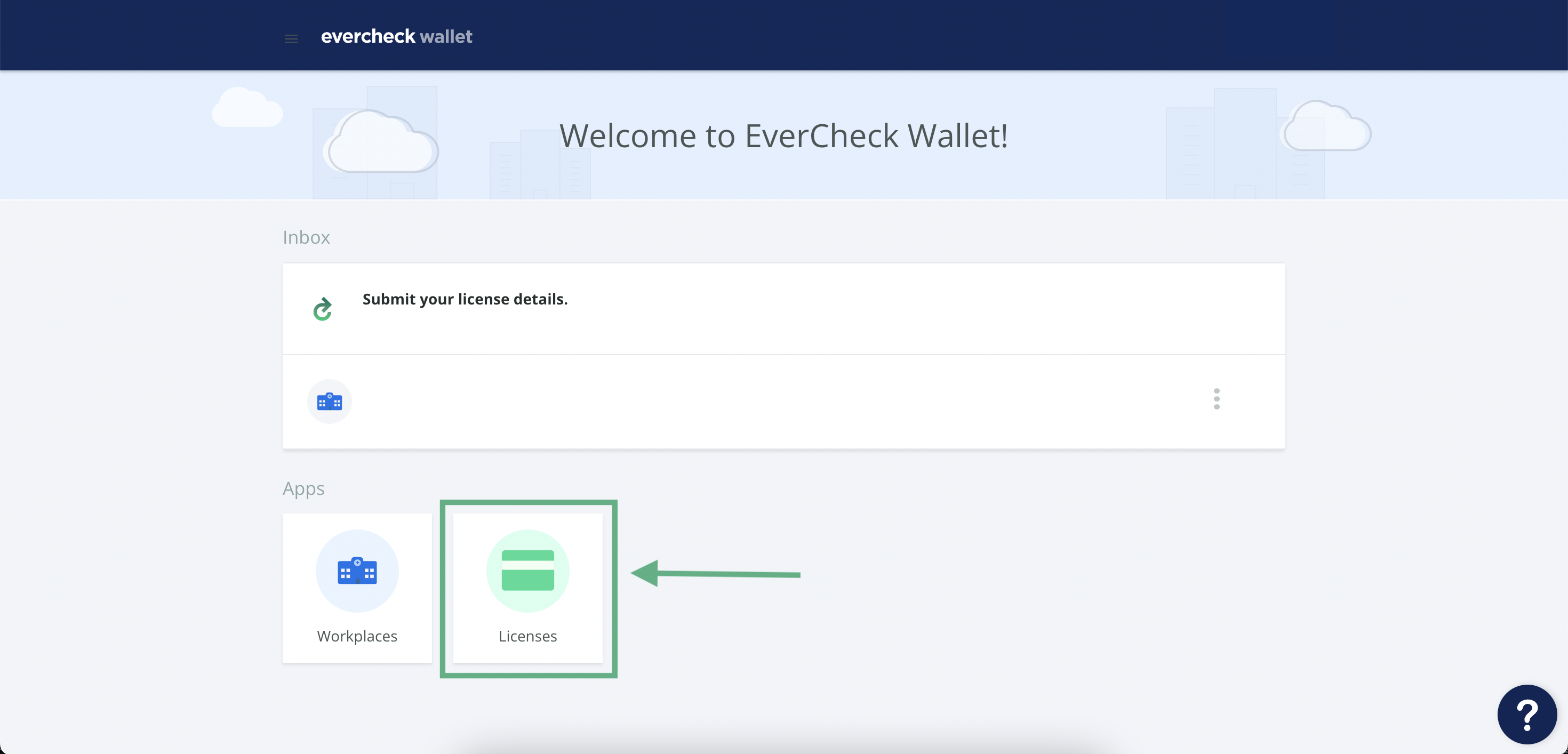Click the EverCheck Wallet logo
Screen dimensions: 1568x754
[396, 36]
